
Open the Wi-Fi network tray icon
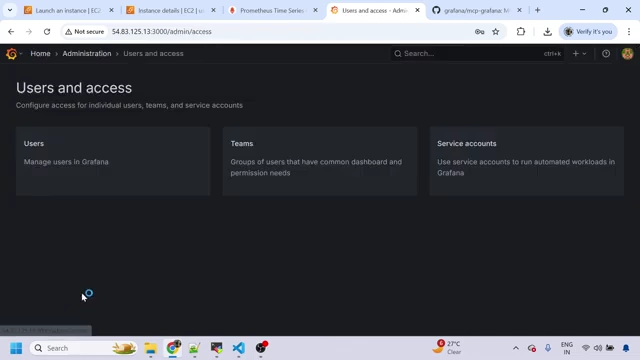[586, 348]
